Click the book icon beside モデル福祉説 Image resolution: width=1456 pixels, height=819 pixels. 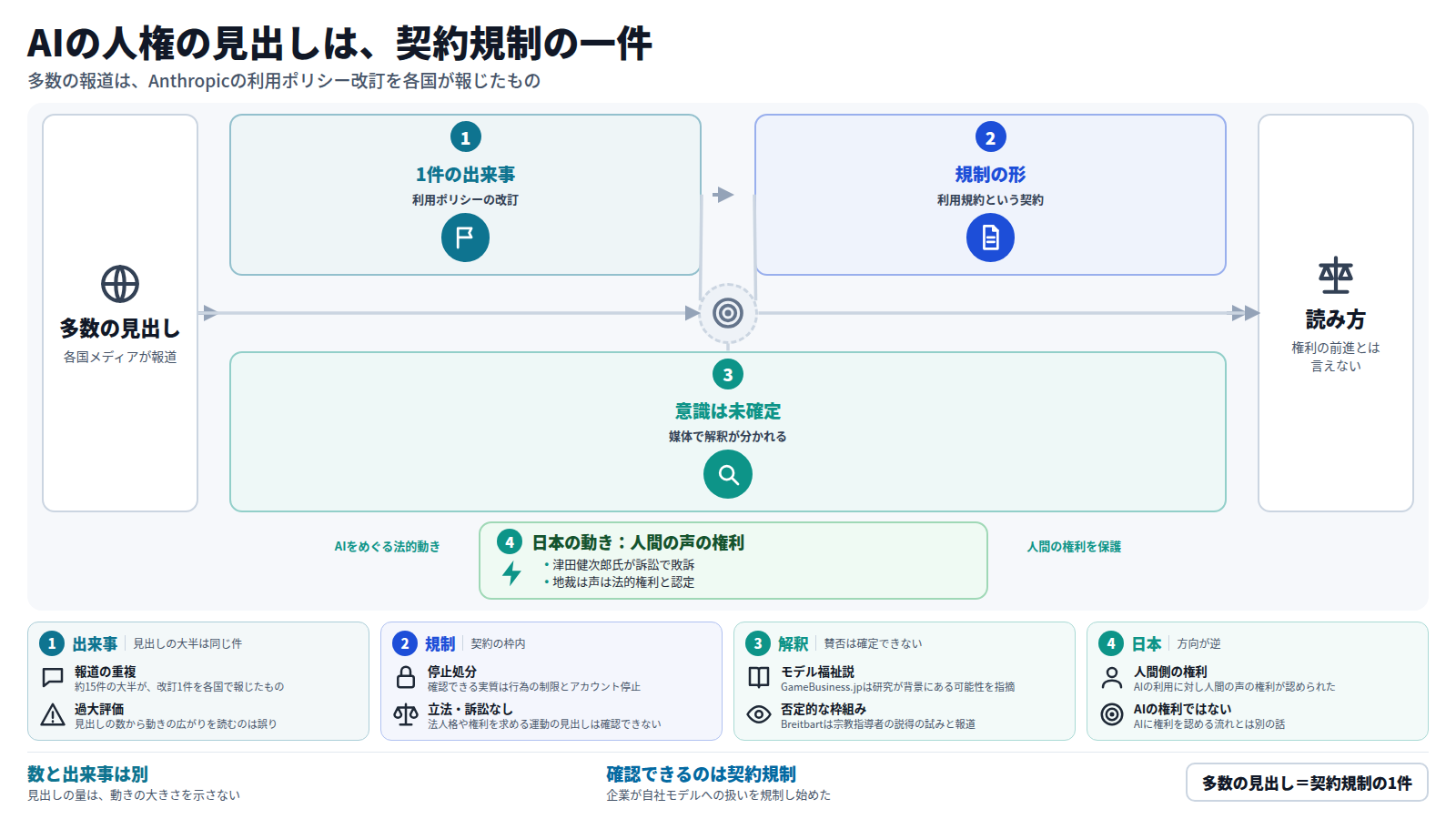759,678
